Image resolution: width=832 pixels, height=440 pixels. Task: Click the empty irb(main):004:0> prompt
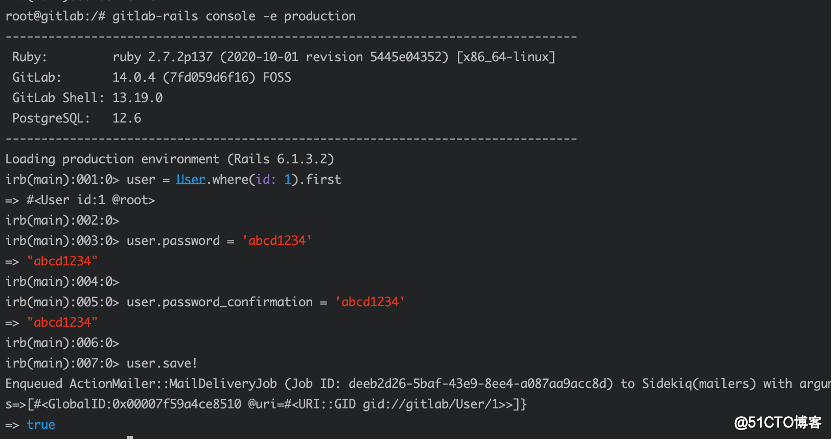coord(62,282)
